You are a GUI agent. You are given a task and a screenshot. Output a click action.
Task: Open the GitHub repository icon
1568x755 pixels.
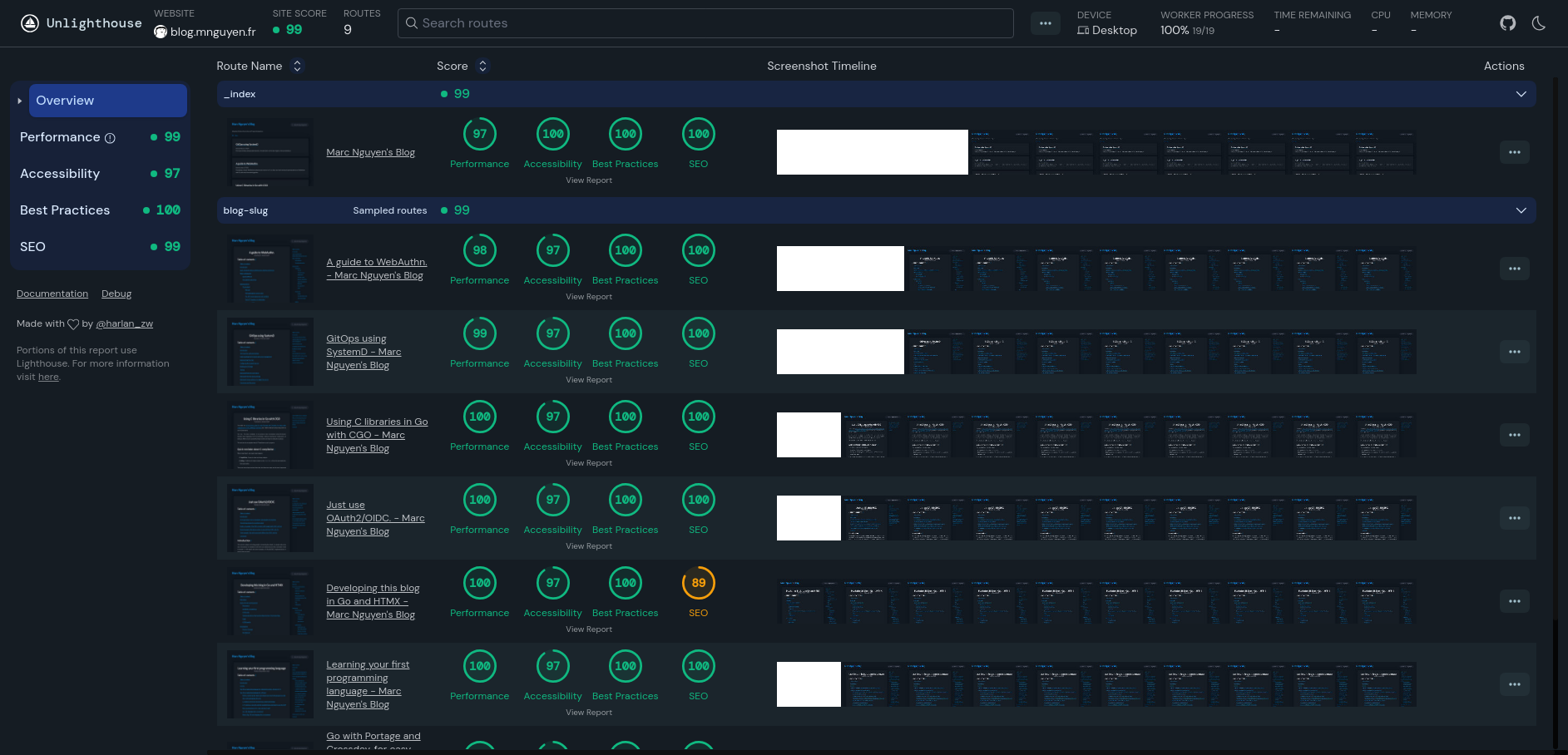click(1508, 23)
